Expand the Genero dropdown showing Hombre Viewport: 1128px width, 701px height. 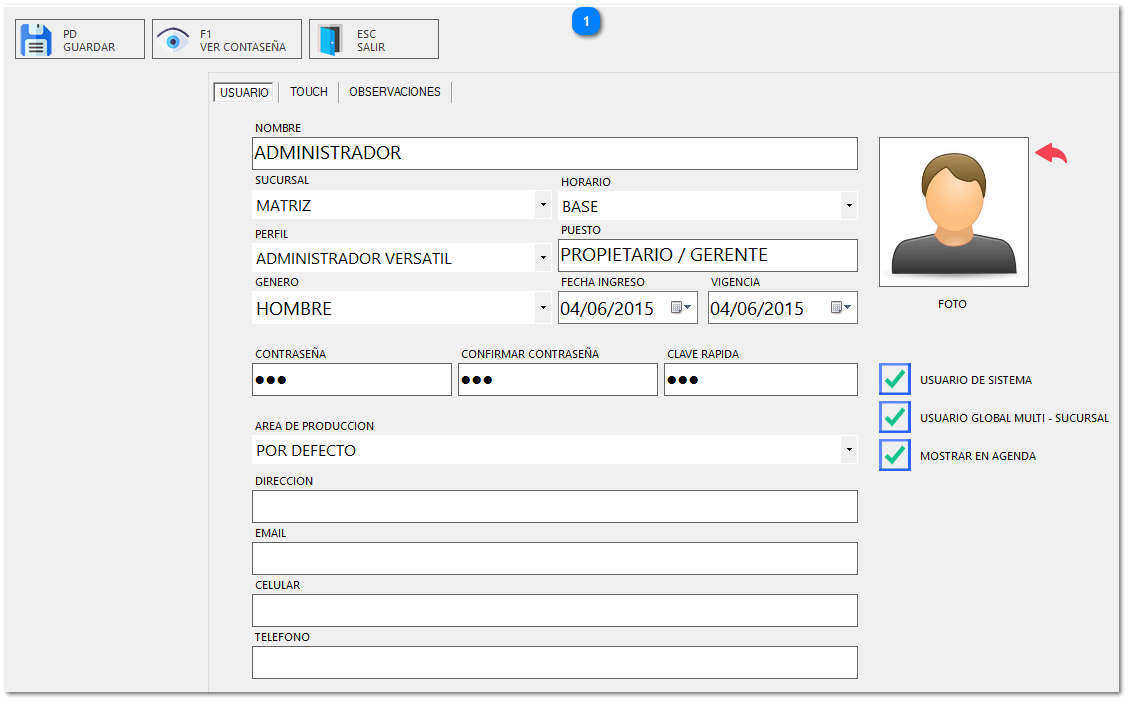543,308
